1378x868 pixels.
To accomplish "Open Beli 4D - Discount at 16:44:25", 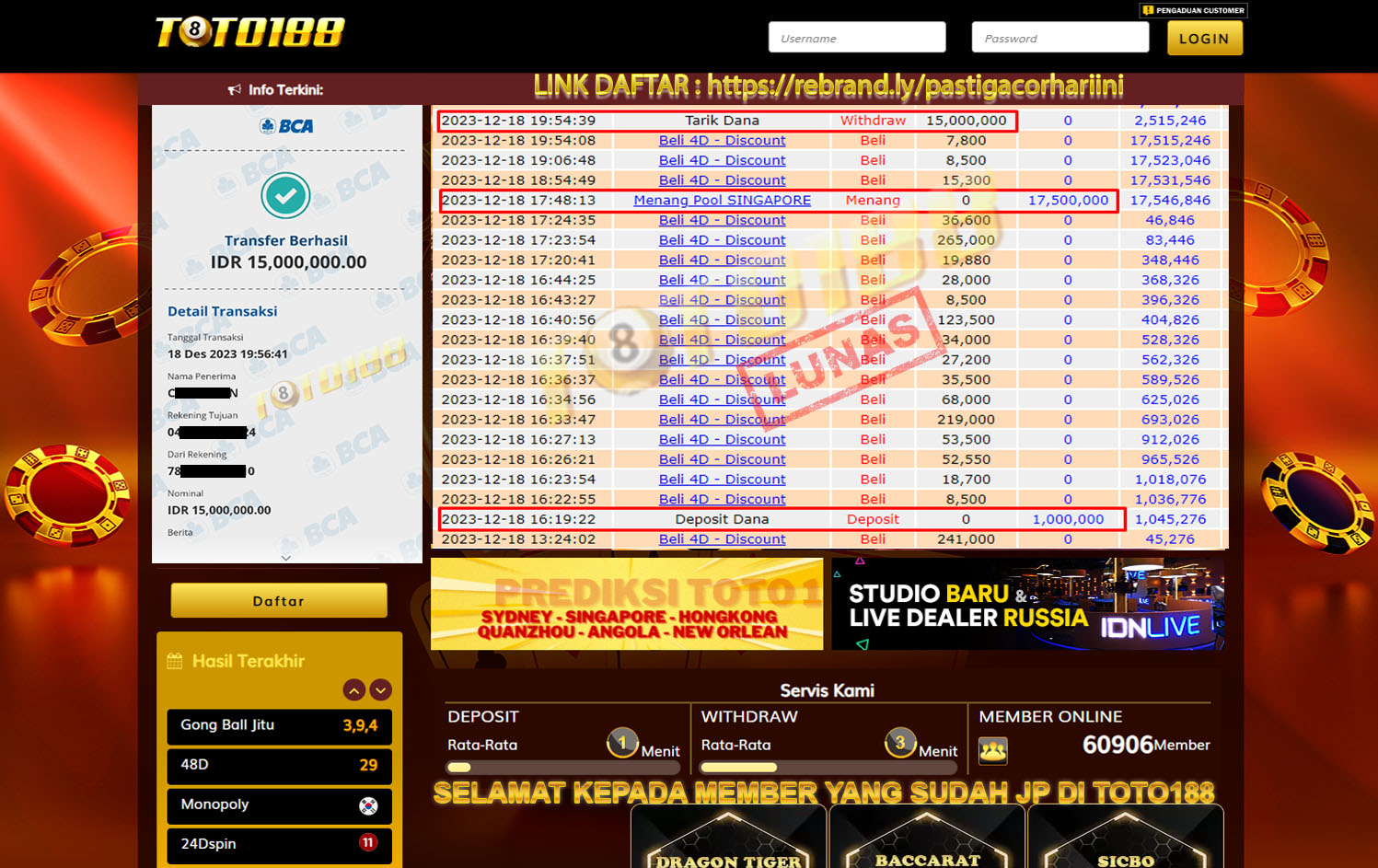I will tap(723, 280).
